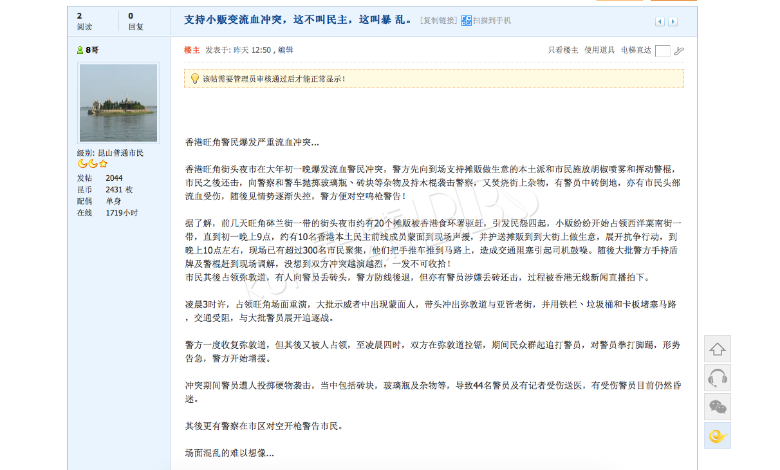Image resolution: width=780 pixels, height=470 pixels.
Task: Go to next thread arrow icon
Action: 672,21
